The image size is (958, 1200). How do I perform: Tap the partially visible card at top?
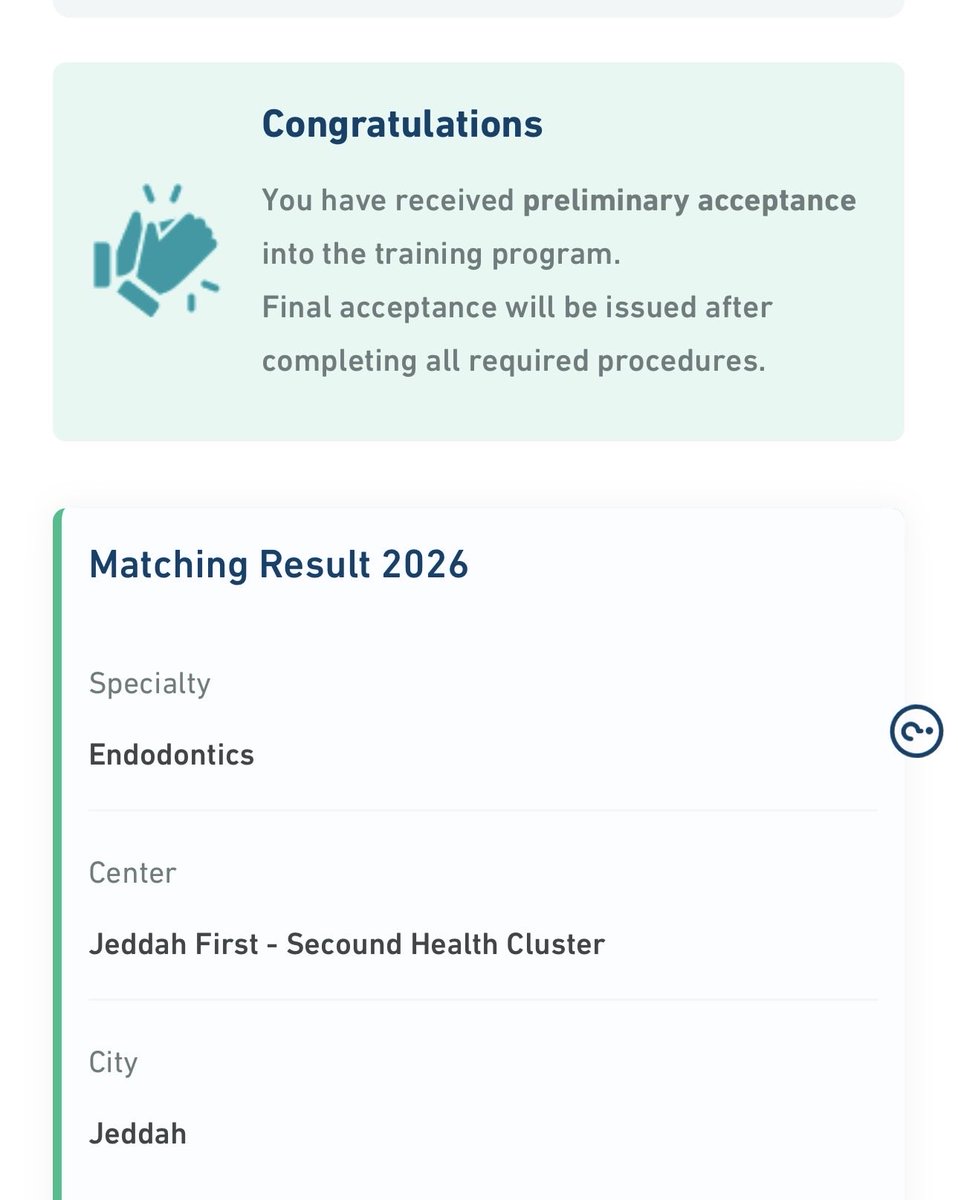click(478, 8)
